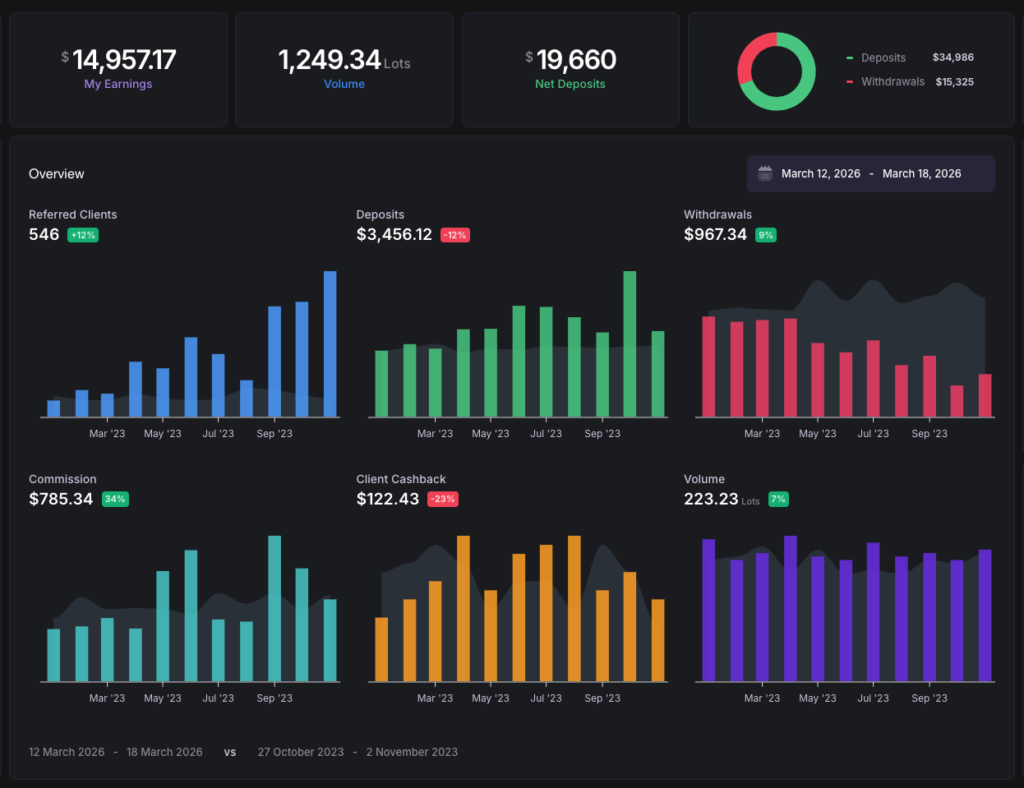The height and width of the screenshot is (788, 1024).
Task: Click the -12% Deposits change badge
Action: coord(455,235)
